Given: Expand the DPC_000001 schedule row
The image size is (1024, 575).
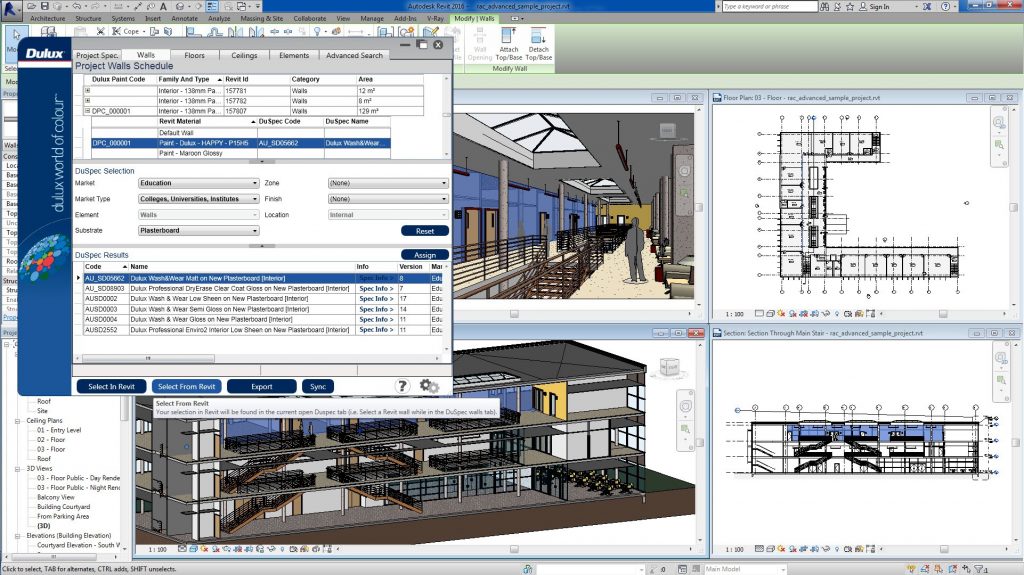Looking at the screenshot, I should coord(88,111).
